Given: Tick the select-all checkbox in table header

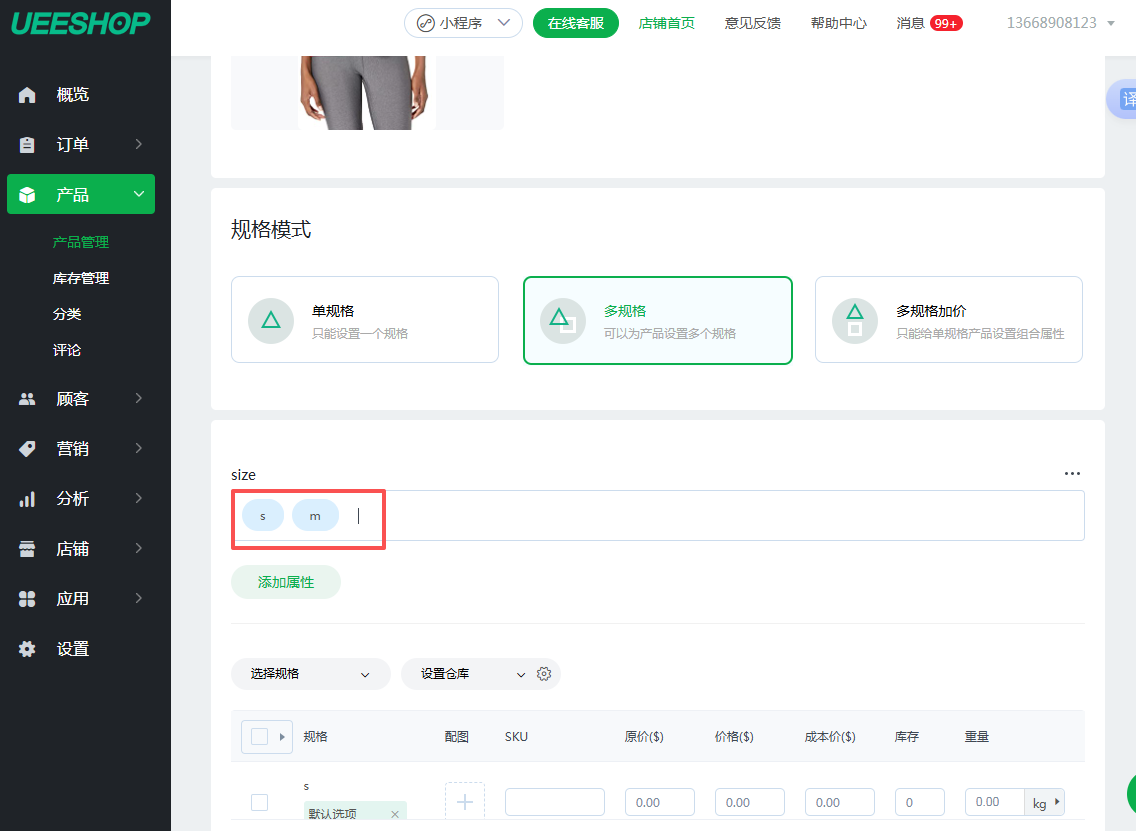Looking at the screenshot, I should pyautogui.click(x=259, y=737).
